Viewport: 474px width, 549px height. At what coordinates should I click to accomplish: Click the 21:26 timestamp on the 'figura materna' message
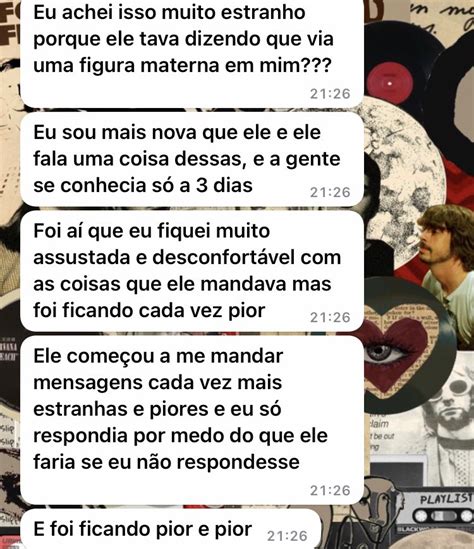(330, 94)
